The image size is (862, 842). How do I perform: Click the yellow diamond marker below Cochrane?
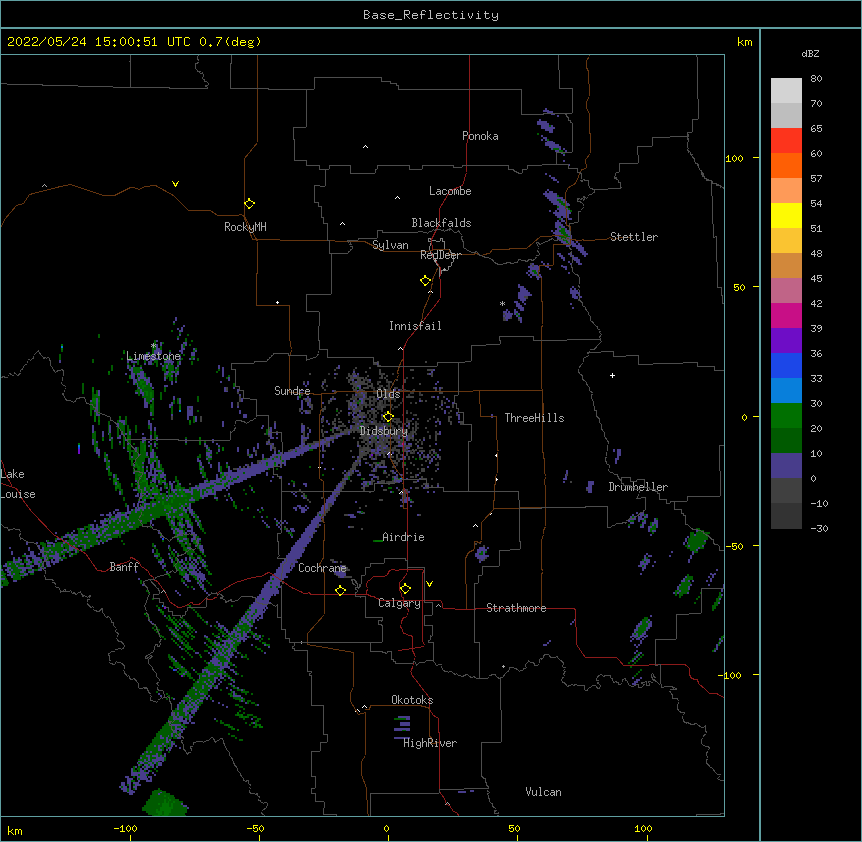tap(340, 590)
